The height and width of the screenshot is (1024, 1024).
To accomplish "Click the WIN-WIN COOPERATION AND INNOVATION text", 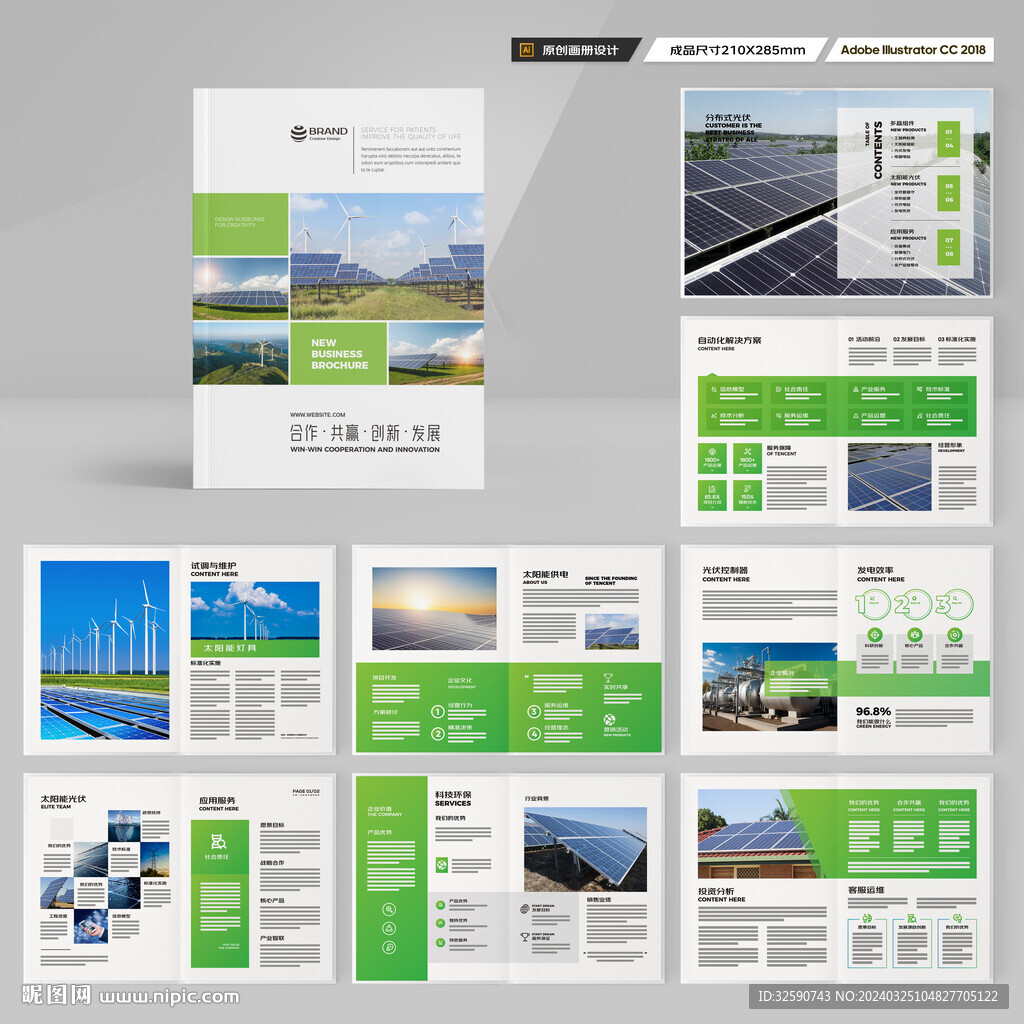I will [365, 449].
